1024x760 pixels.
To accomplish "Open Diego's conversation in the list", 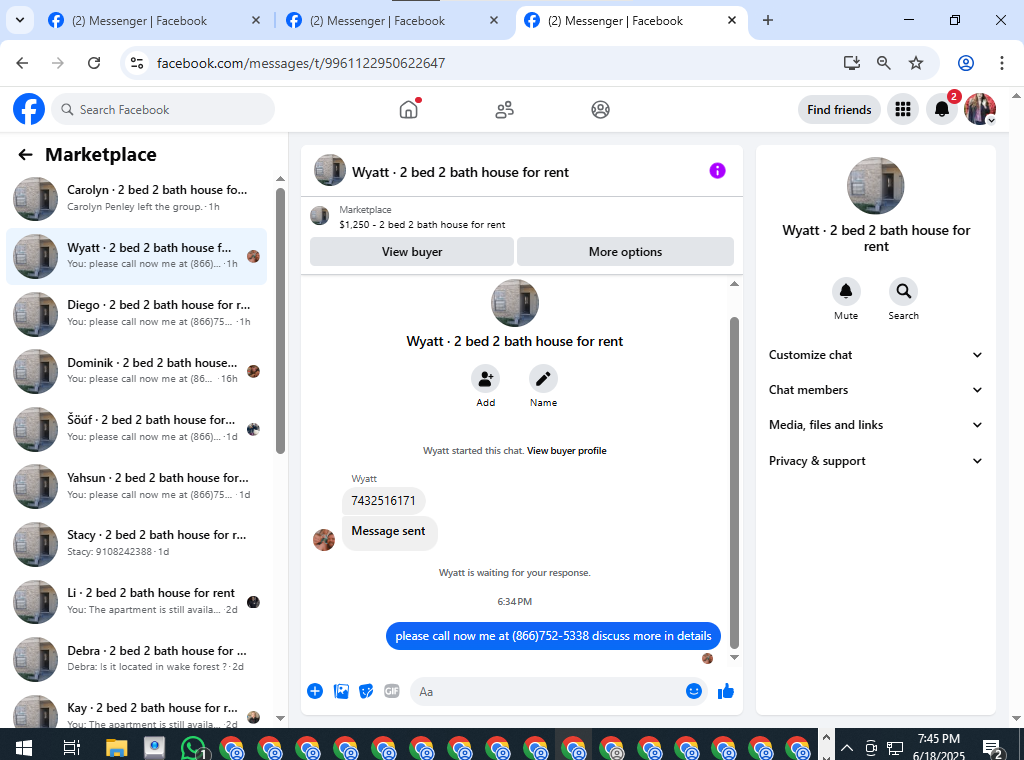I will click(136, 313).
